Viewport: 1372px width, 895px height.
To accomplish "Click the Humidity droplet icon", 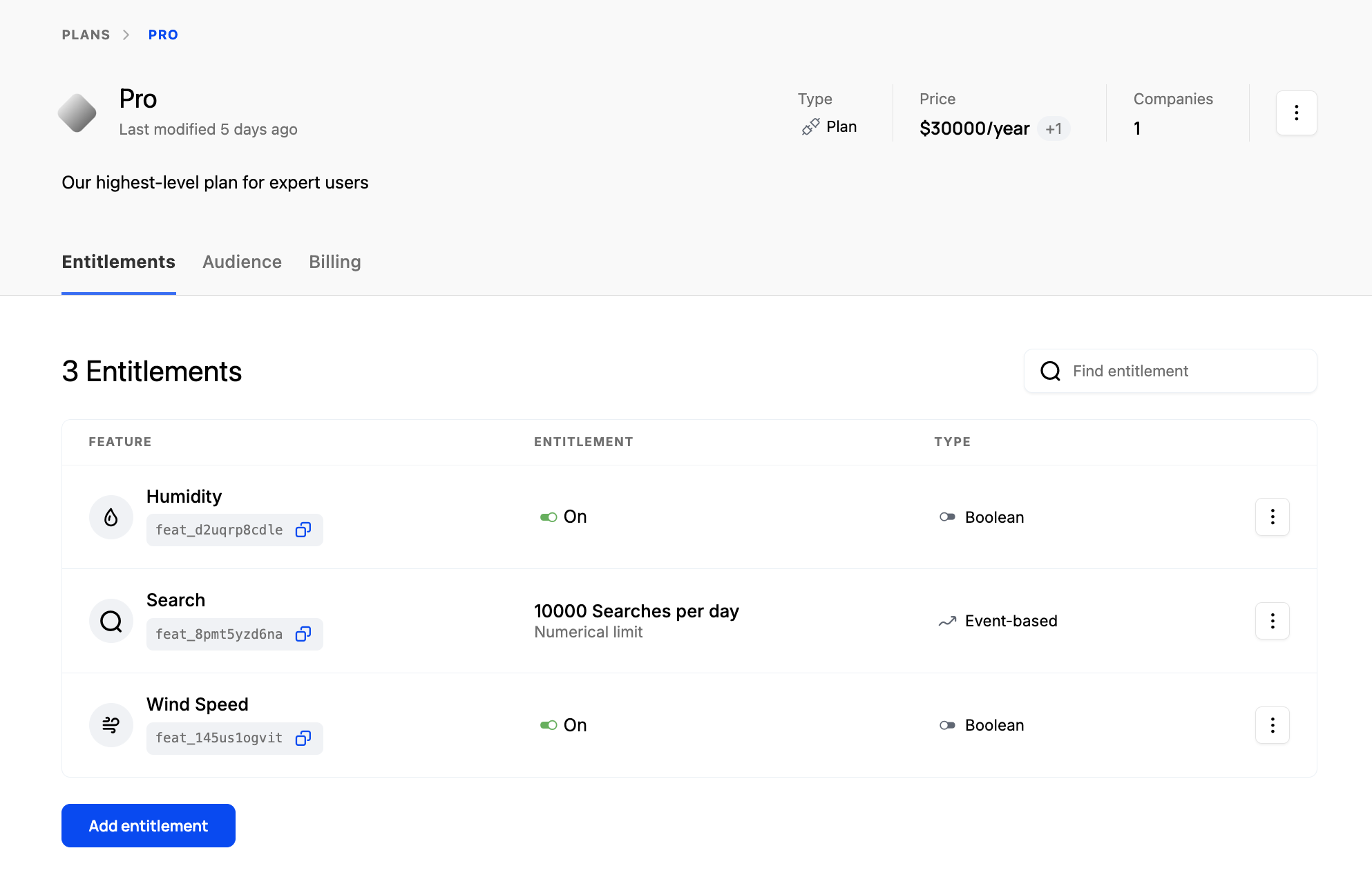I will point(111,517).
